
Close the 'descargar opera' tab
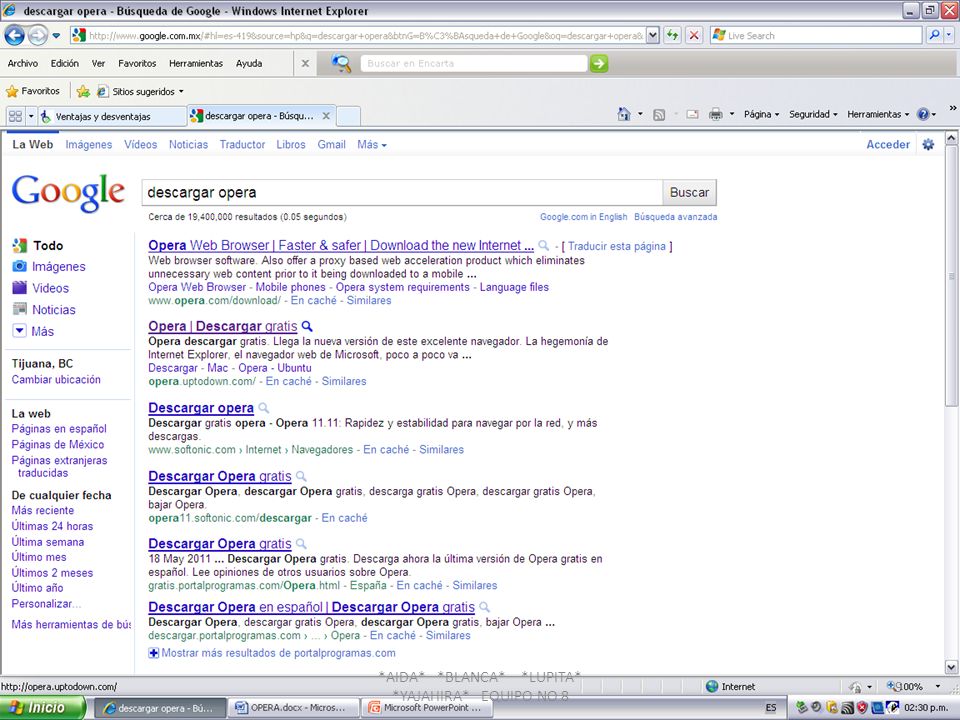coord(326,116)
